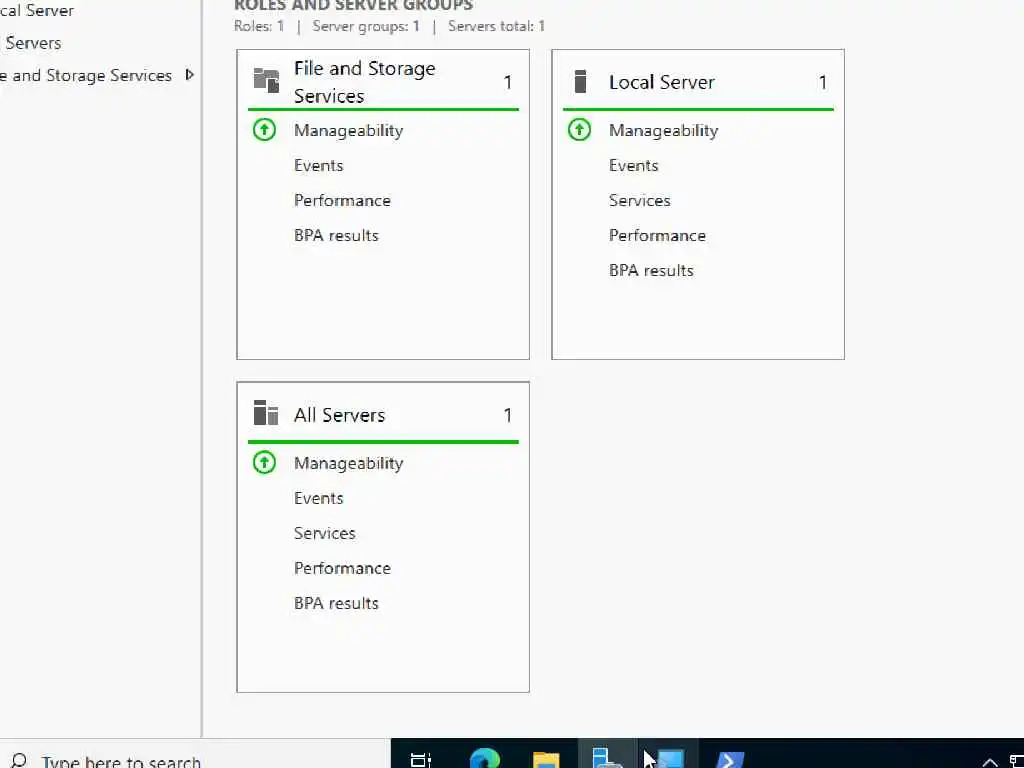The height and width of the screenshot is (768, 1024).
Task: Open Manageability under All Servers
Action: 349,464
